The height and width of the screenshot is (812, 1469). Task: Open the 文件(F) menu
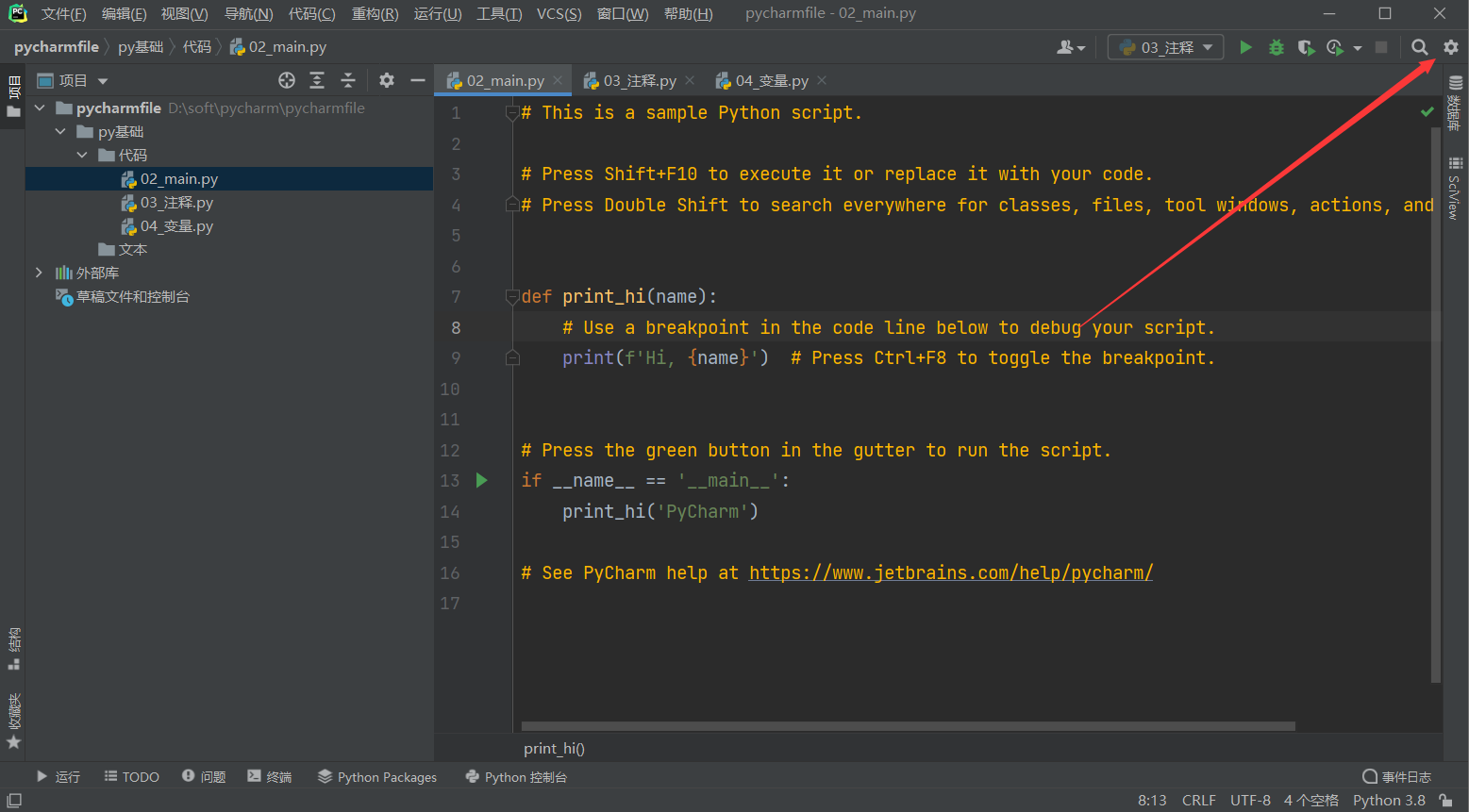tap(63, 14)
